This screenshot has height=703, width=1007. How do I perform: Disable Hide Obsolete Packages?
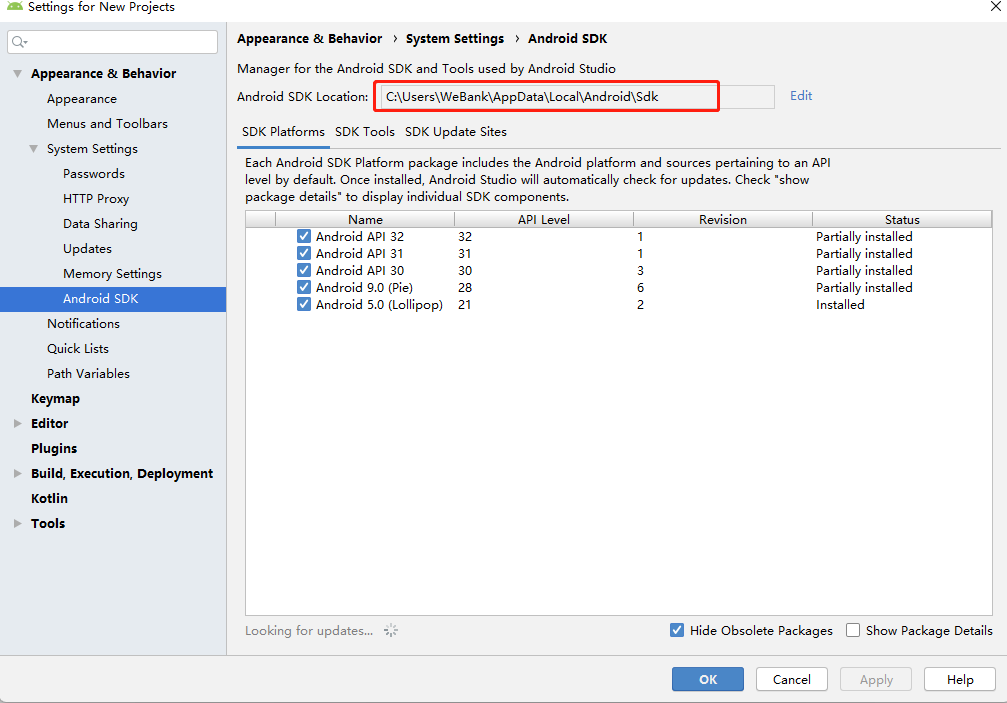677,631
